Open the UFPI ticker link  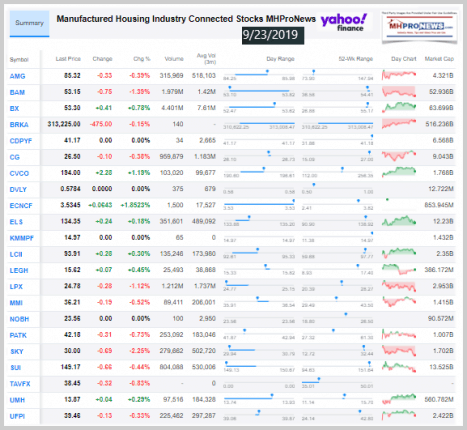point(17,416)
